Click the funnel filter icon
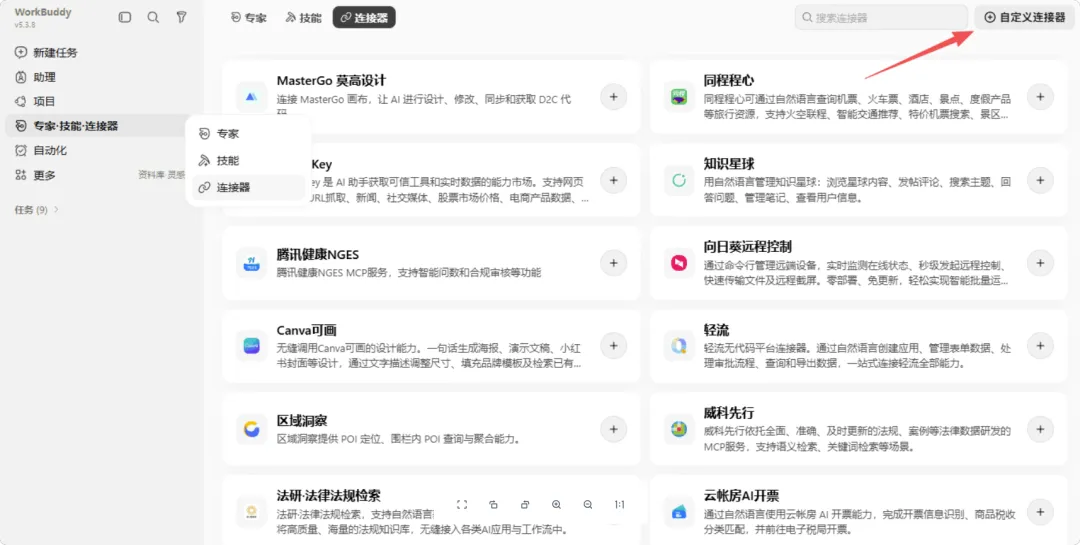1080x545 pixels. click(x=181, y=17)
